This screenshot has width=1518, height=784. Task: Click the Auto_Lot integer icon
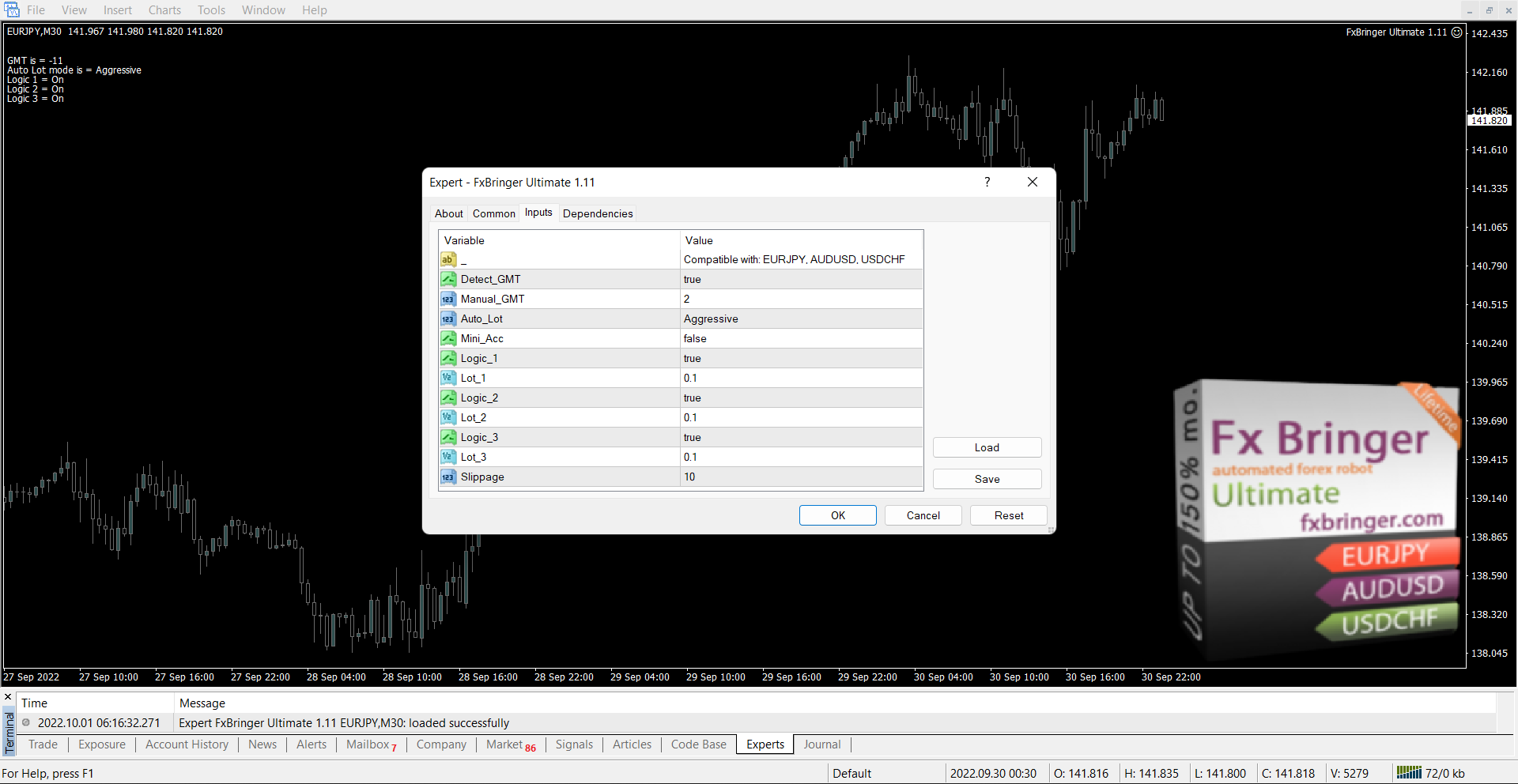click(448, 318)
